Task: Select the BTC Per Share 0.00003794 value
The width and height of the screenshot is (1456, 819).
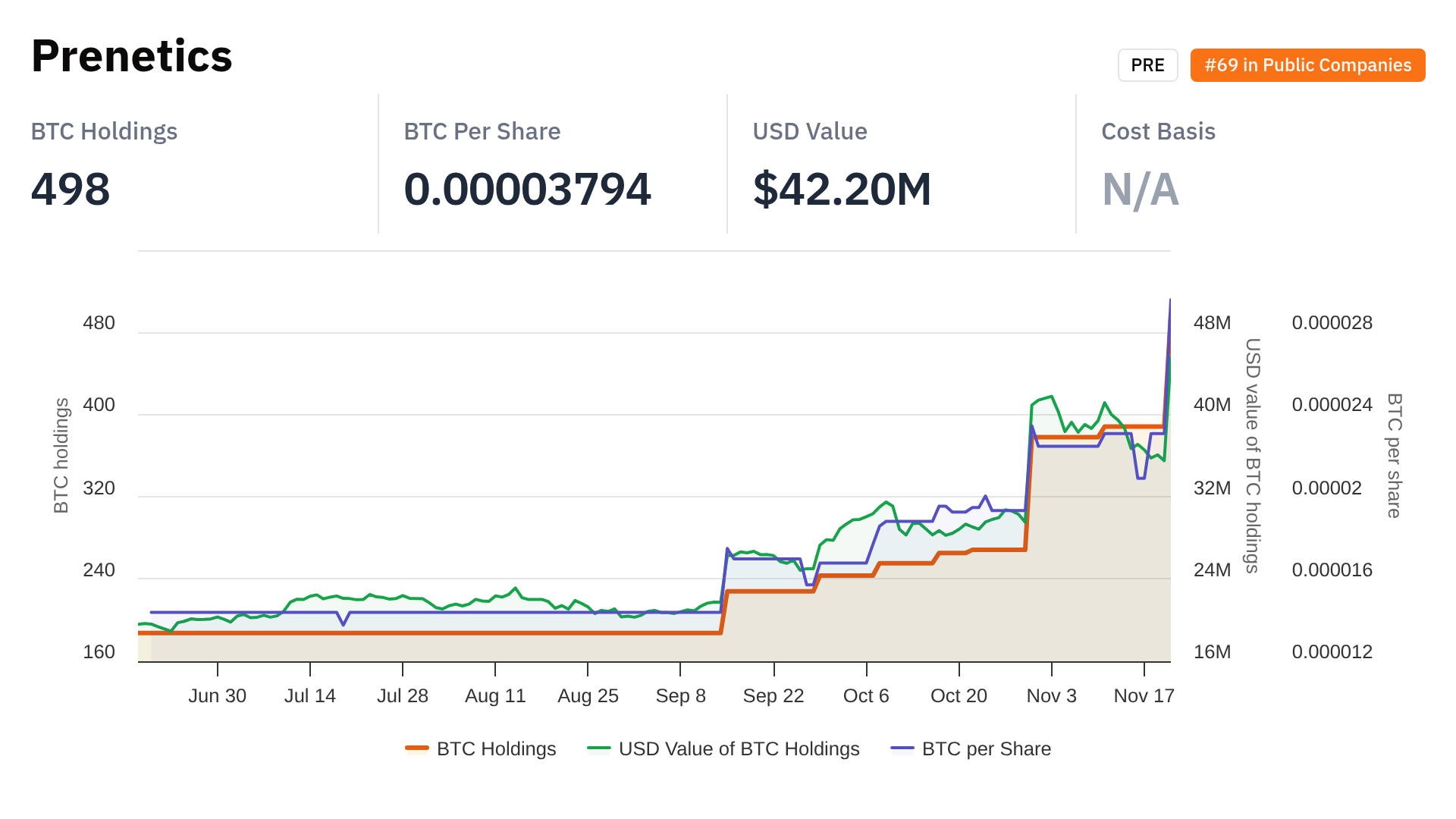Action: tap(527, 189)
